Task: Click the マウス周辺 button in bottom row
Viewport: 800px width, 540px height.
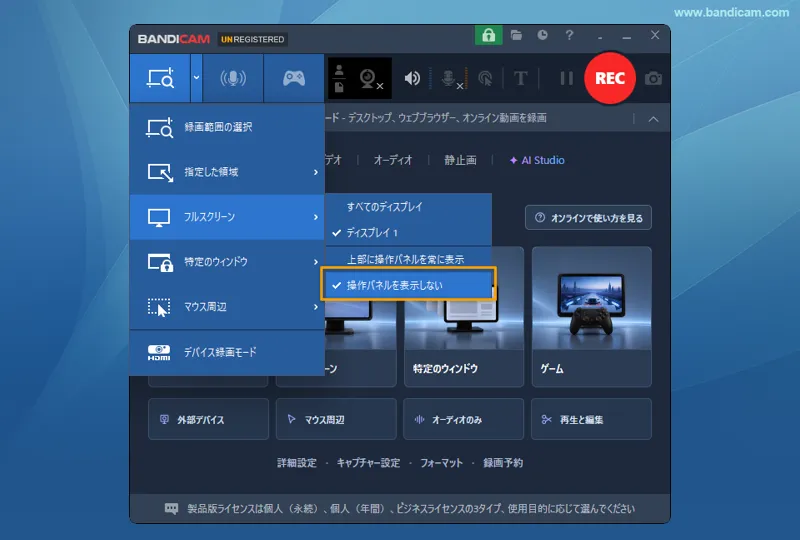Action: tap(336, 419)
